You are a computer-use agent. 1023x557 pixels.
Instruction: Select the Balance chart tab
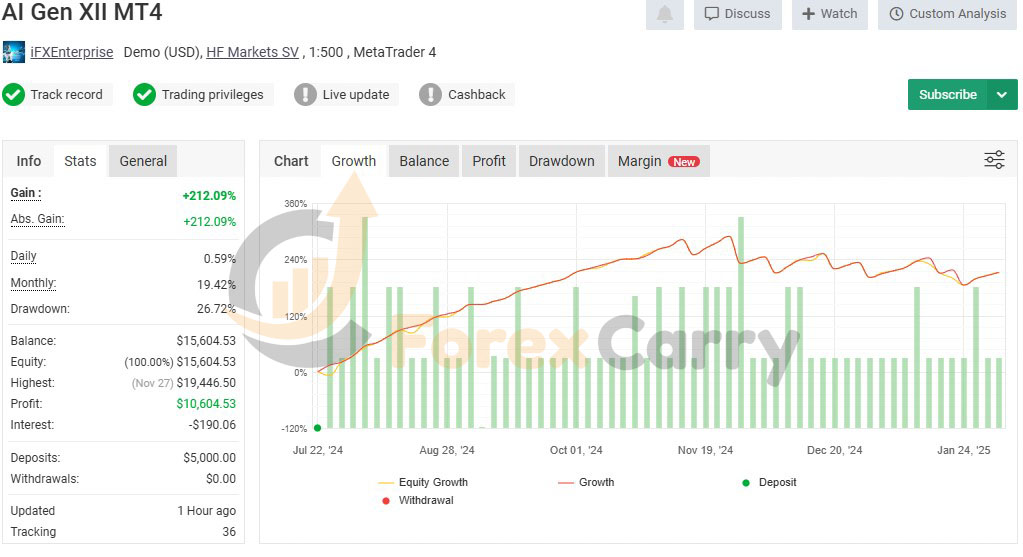click(424, 161)
